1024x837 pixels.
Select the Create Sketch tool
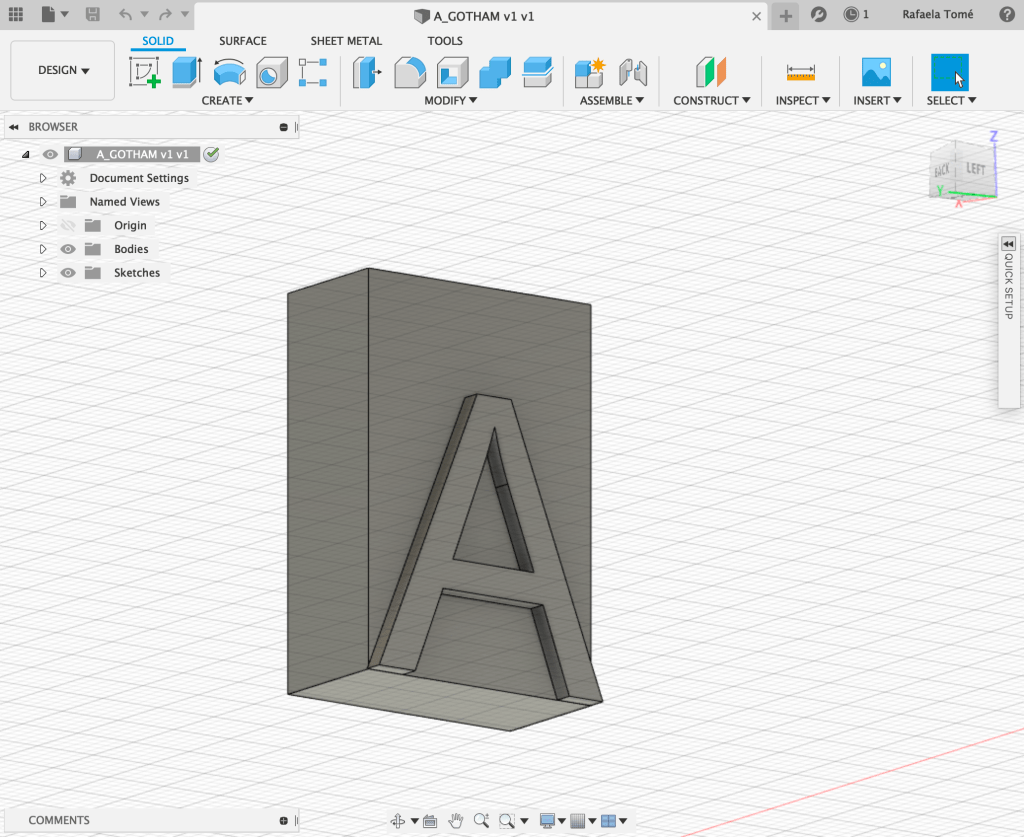145,73
